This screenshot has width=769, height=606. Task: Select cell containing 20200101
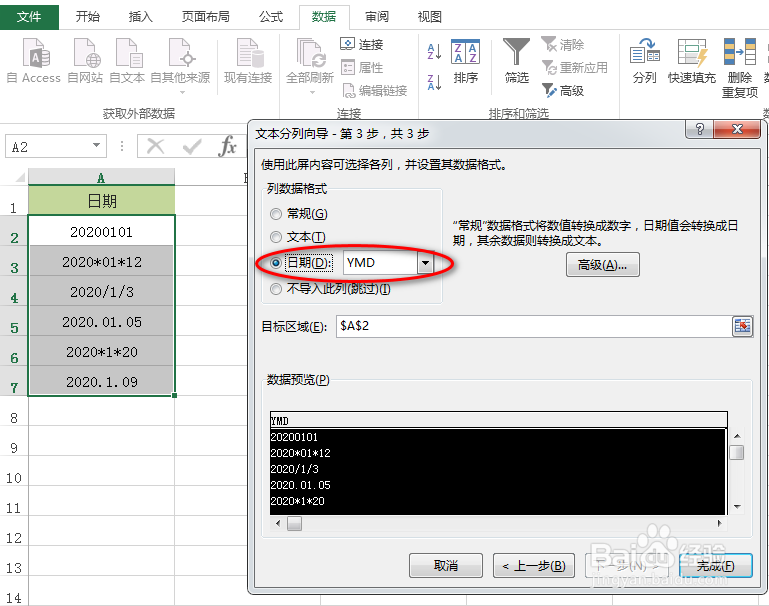(x=102, y=231)
